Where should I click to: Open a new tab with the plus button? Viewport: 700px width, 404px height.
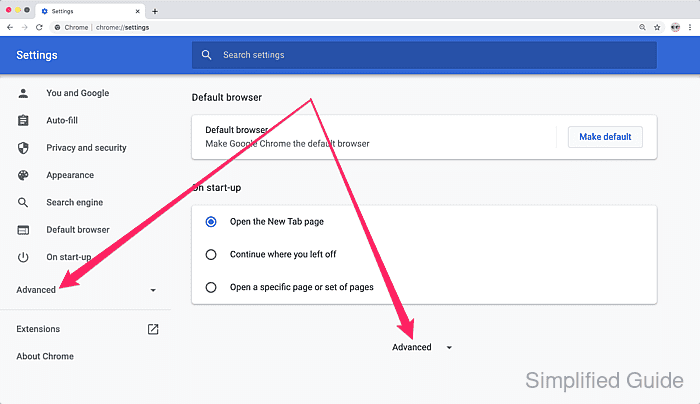tap(155, 11)
